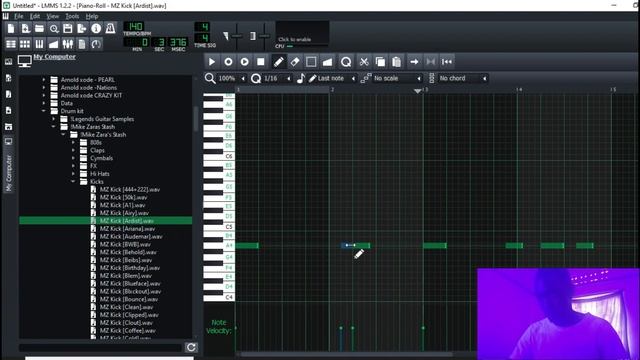
Task: Click the Quantize button in toolbar
Action: (x=346, y=62)
